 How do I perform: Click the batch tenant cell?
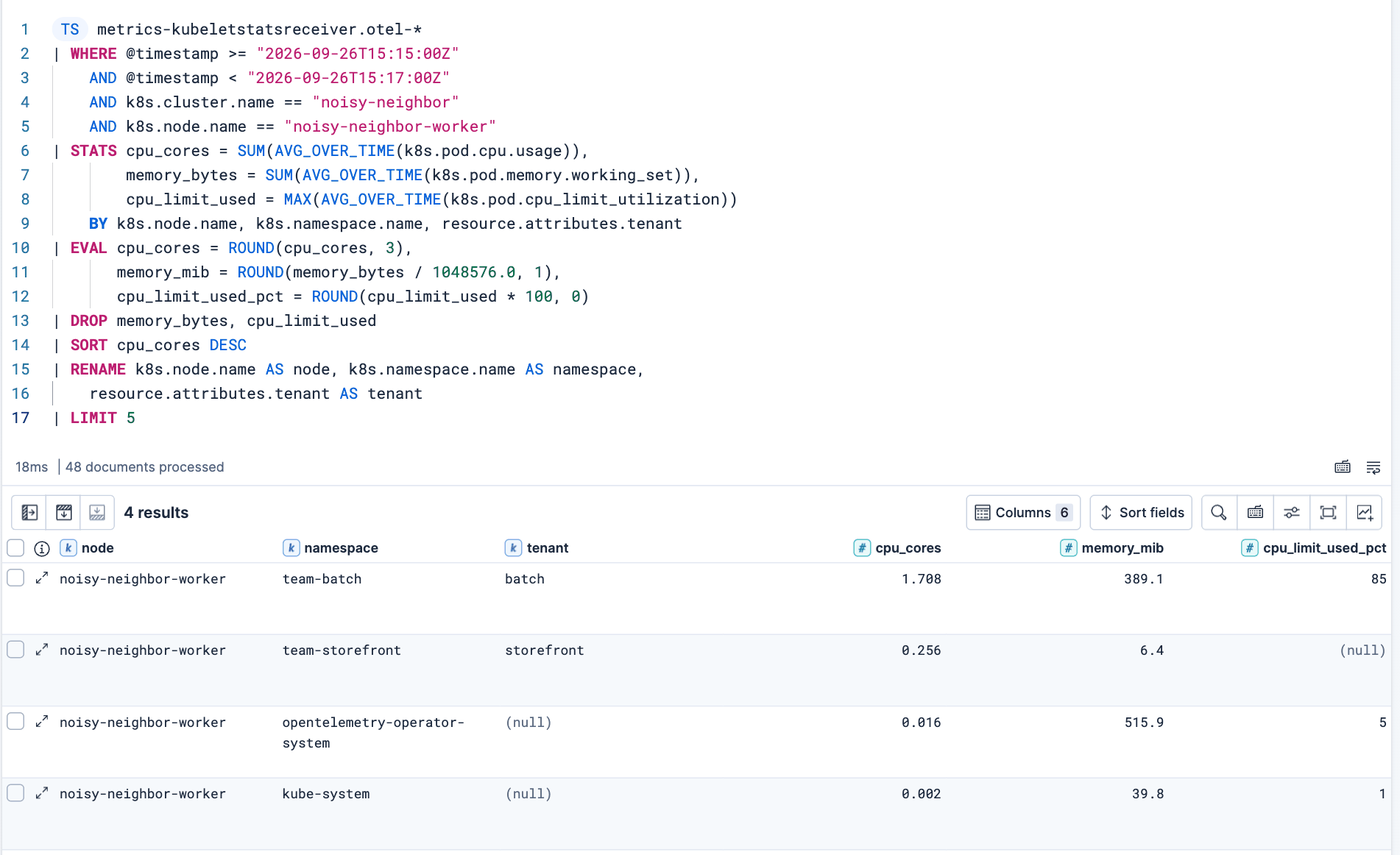click(525, 579)
